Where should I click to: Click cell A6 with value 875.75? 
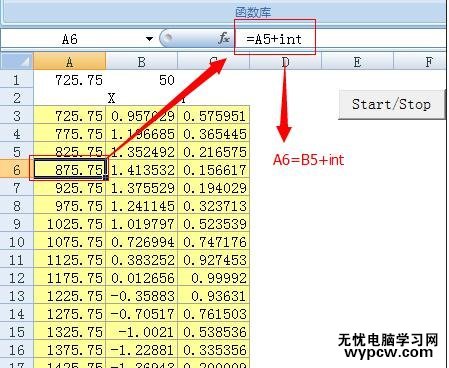(x=70, y=169)
